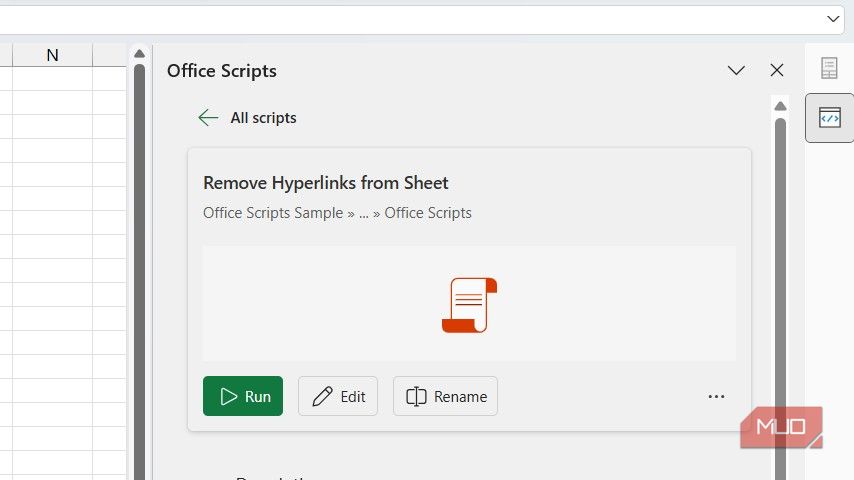Open the Office Scripts pane options chevron

click(736, 70)
